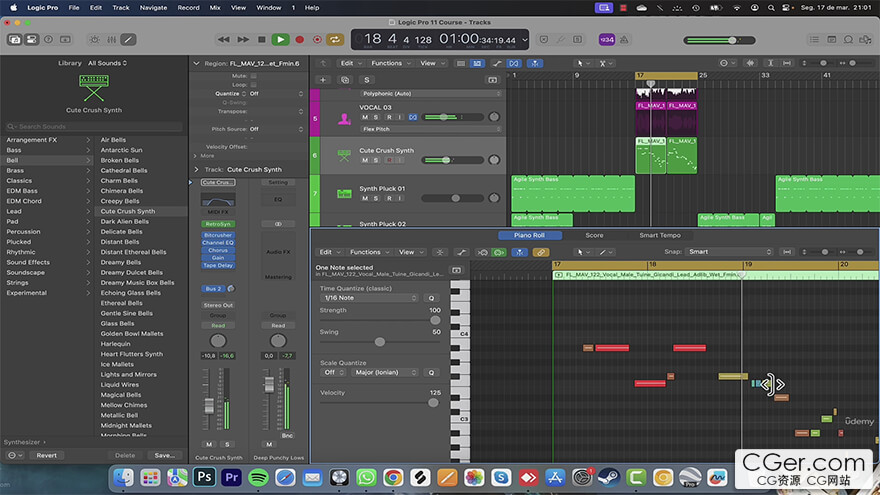
Task: Mute the VOCAL 03 track
Action: [365, 117]
